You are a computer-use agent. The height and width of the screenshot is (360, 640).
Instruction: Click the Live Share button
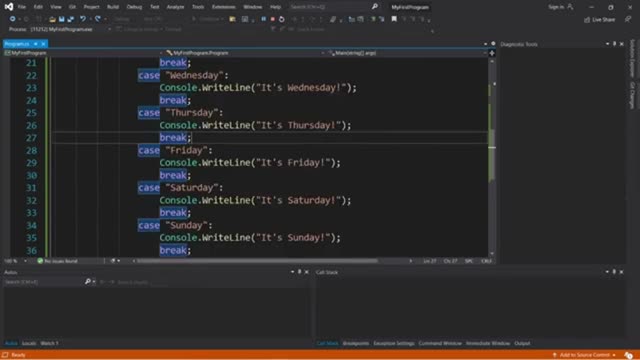click(599, 20)
